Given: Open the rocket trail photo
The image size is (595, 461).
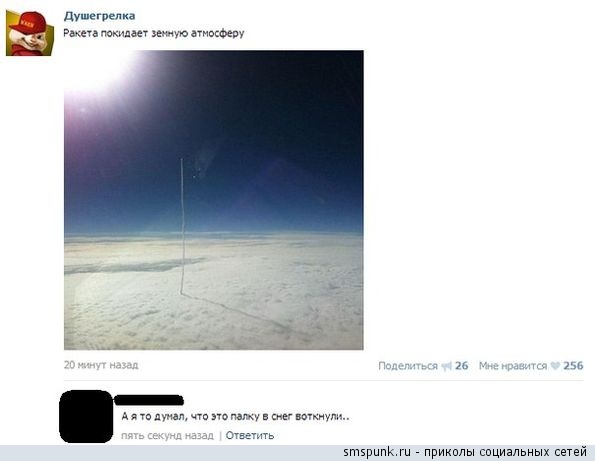Looking at the screenshot, I should click(x=214, y=200).
